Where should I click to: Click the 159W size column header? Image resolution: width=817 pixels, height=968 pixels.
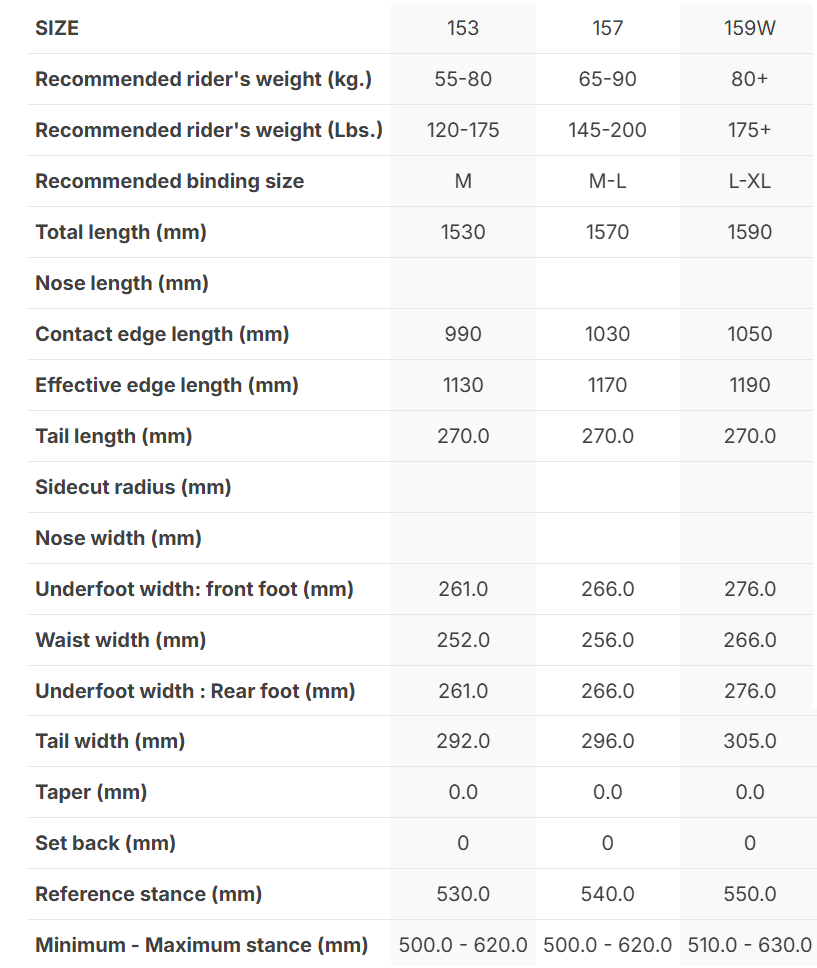[749, 28]
